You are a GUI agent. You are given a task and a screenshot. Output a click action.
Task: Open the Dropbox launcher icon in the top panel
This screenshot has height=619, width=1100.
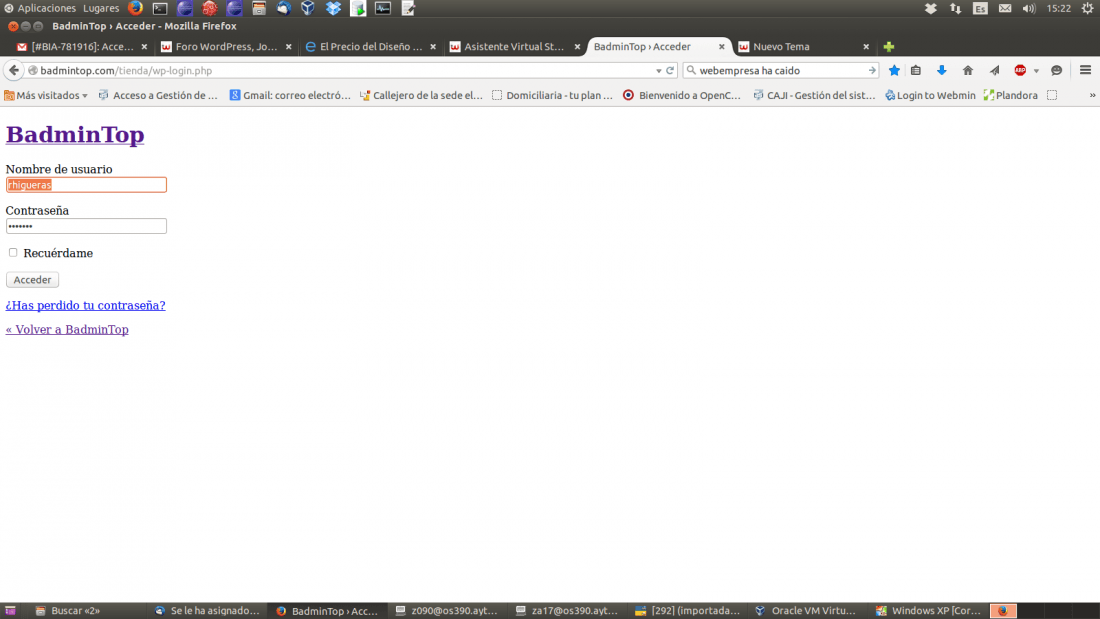tap(333, 8)
